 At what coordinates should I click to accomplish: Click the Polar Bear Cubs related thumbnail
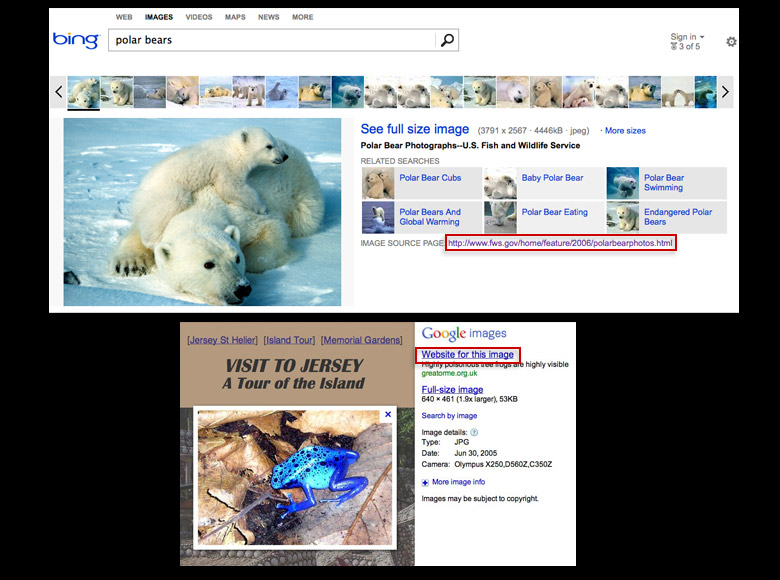pyautogui.click(x=378, y=183)
